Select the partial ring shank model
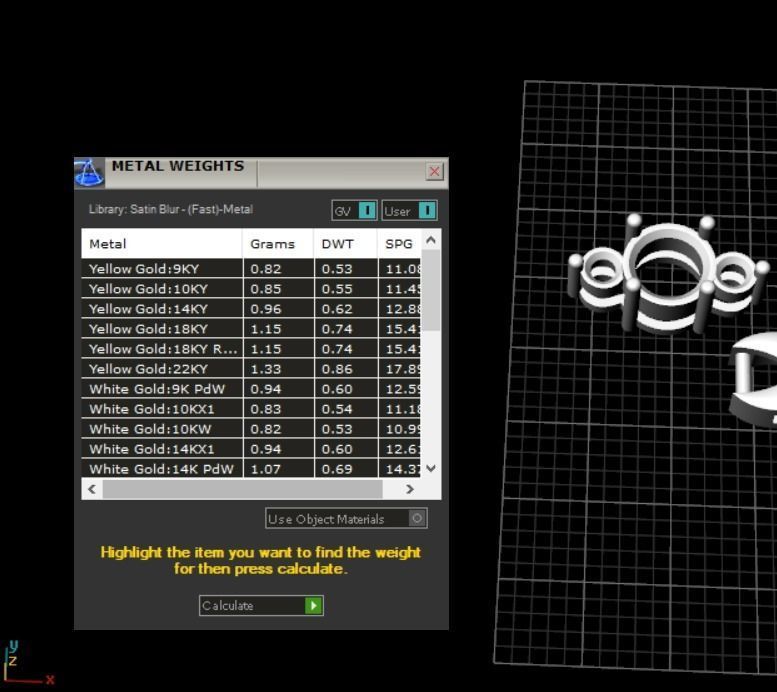The width and height of the screenshot is (777, 692). coord(753,379)
